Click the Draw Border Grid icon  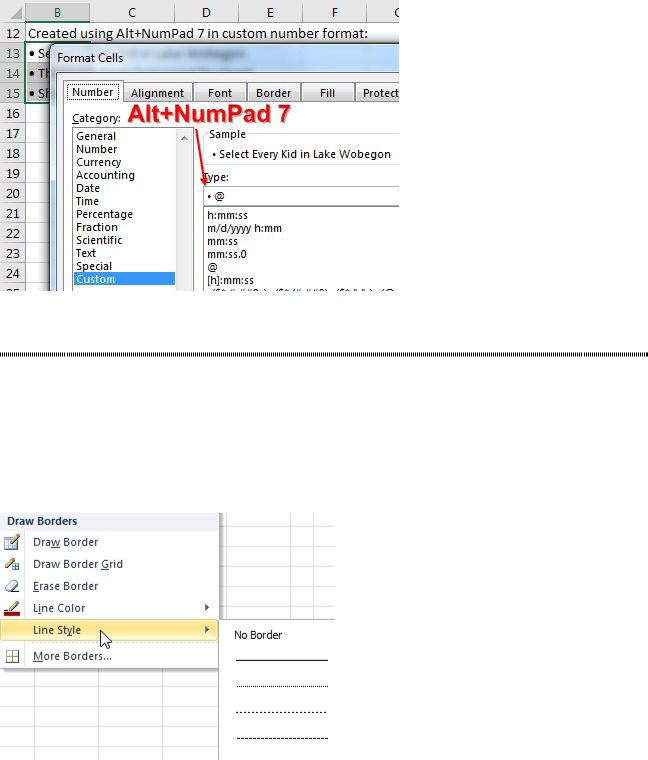12,564
